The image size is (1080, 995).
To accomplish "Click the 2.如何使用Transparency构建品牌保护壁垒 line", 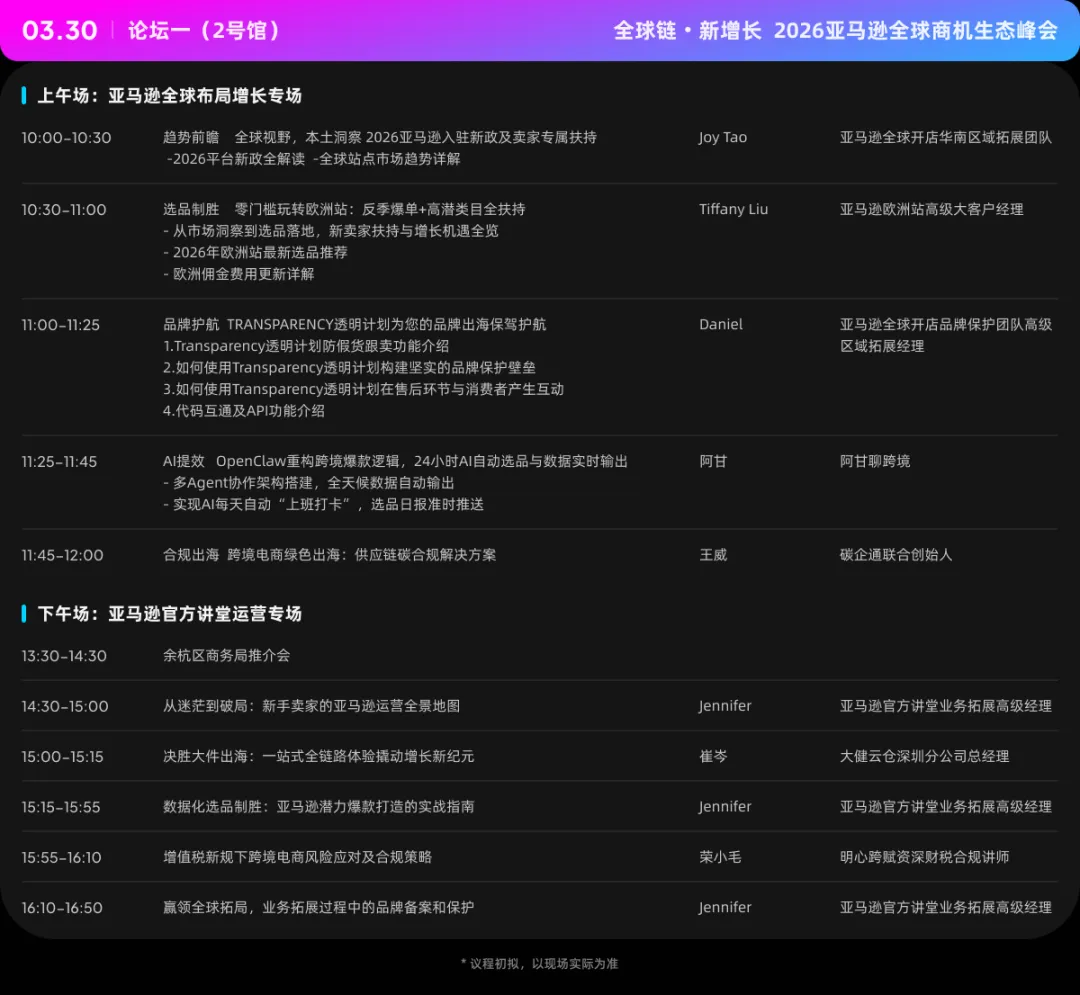I will click(x=349, y=368).
